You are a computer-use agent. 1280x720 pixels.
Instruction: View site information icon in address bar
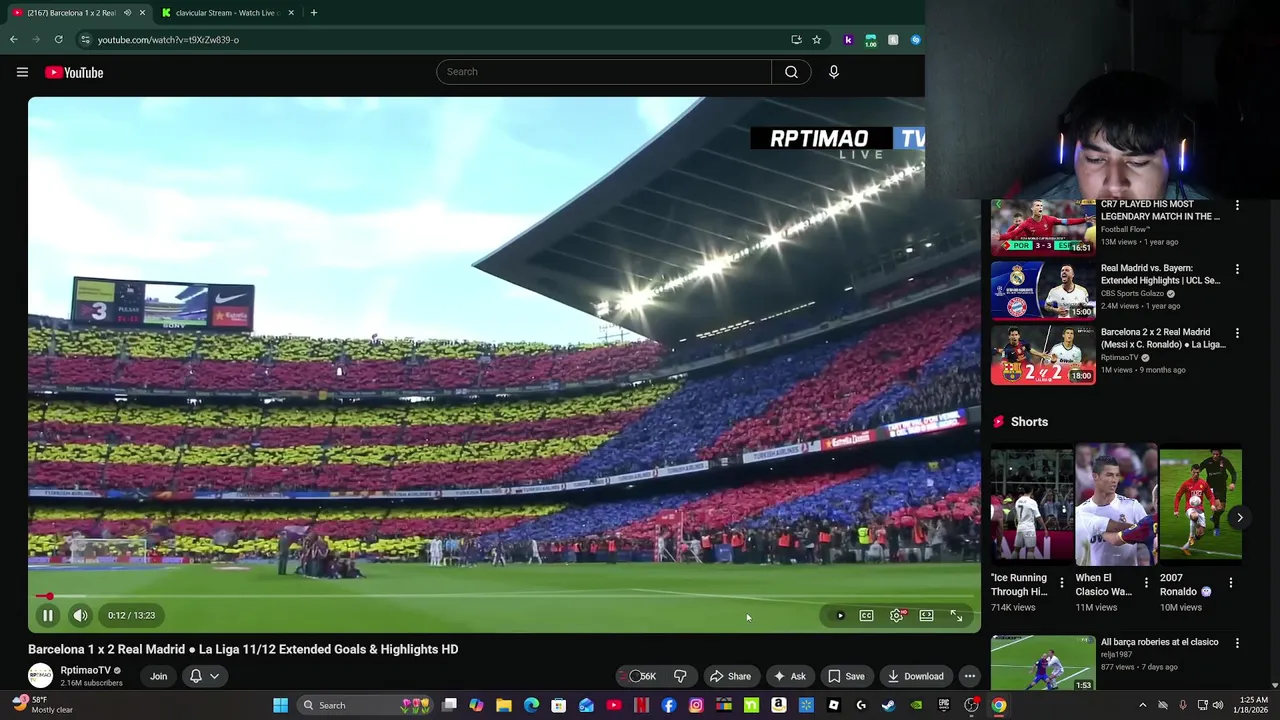[x=85, y=40]
